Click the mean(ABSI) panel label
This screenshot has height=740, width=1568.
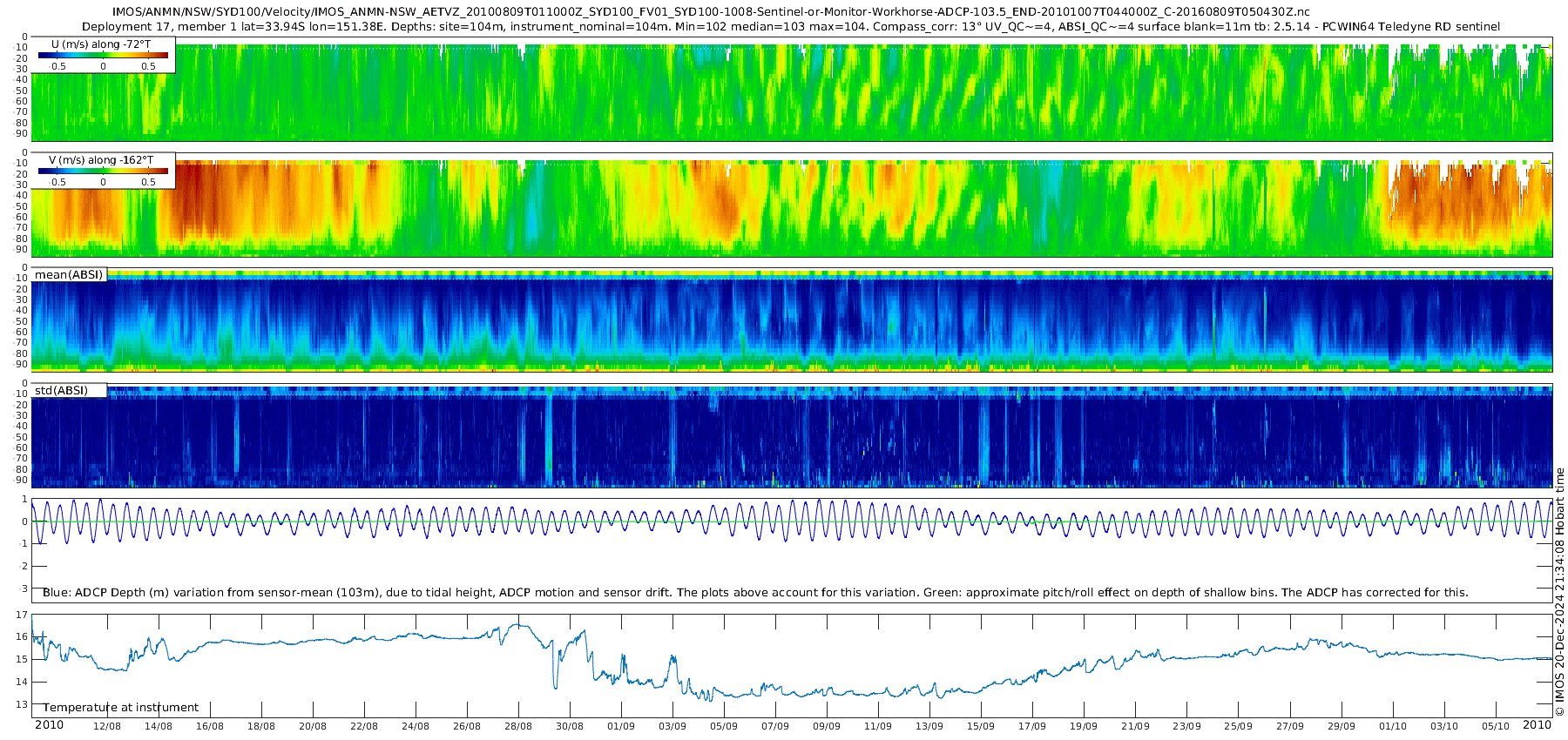69,275
